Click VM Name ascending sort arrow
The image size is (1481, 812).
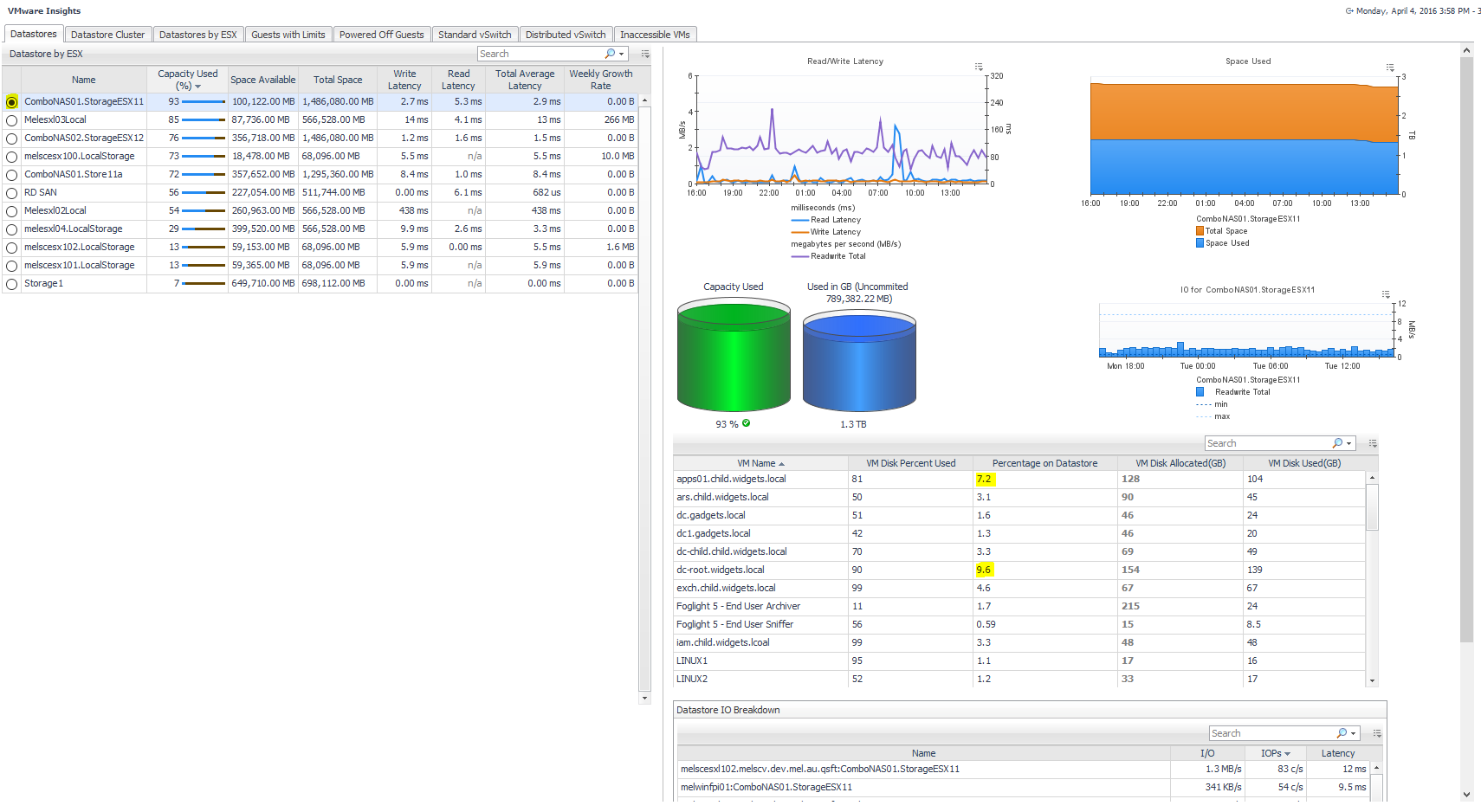point(781,464)
